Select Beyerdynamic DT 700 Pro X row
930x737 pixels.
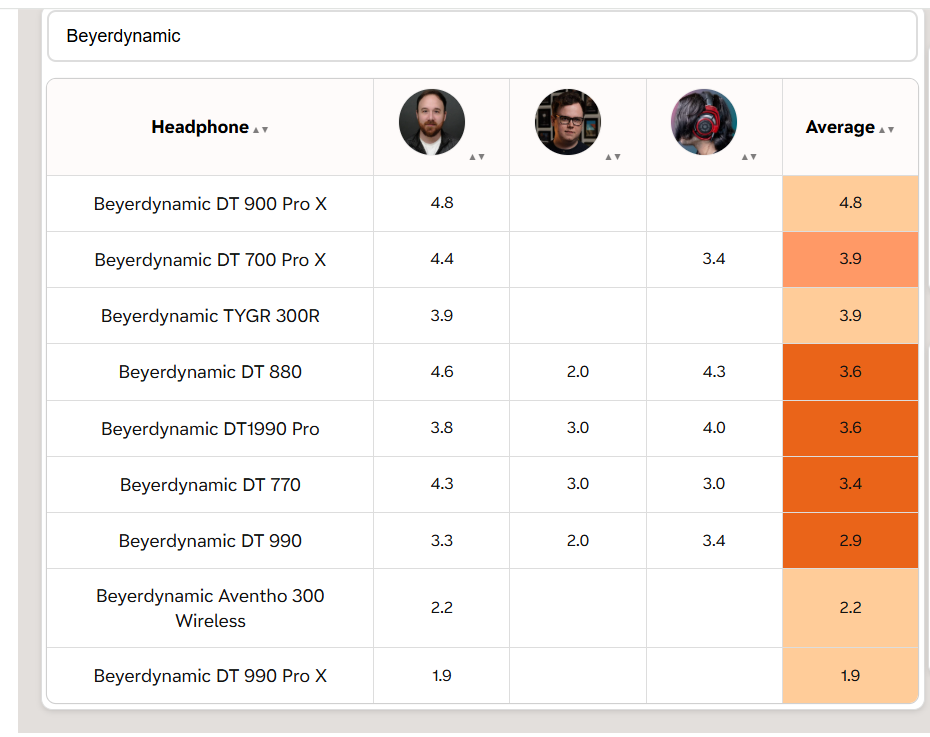pos(482,260)
